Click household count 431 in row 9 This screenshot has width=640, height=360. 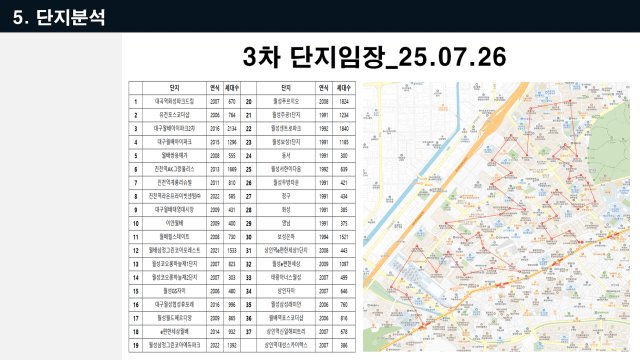pyautogui.click(x=232, y=210)
